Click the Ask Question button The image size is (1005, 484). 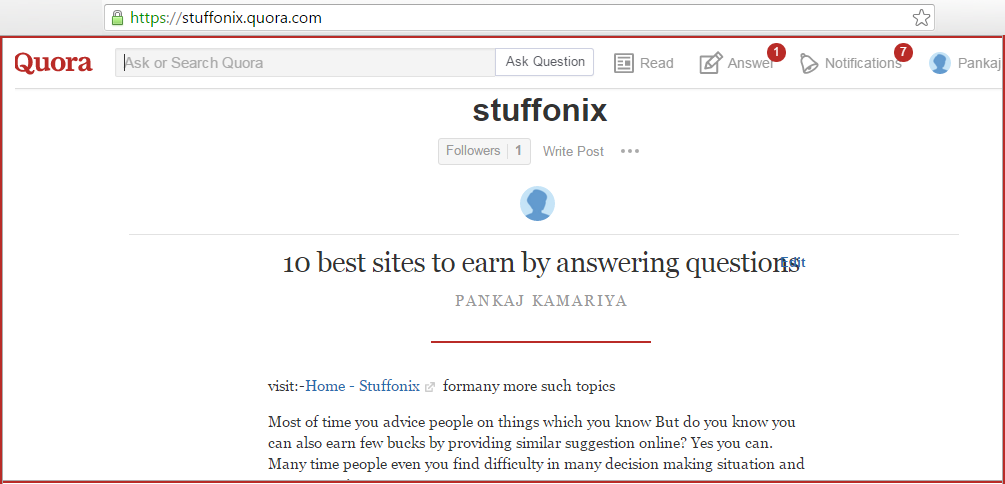pos(545,62)
